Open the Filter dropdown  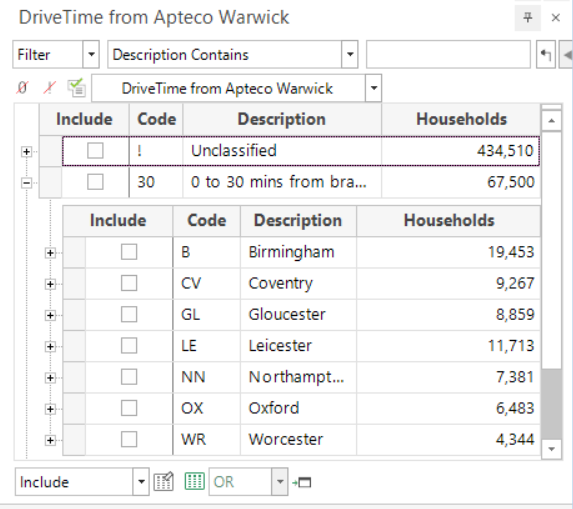coord(91,54)
